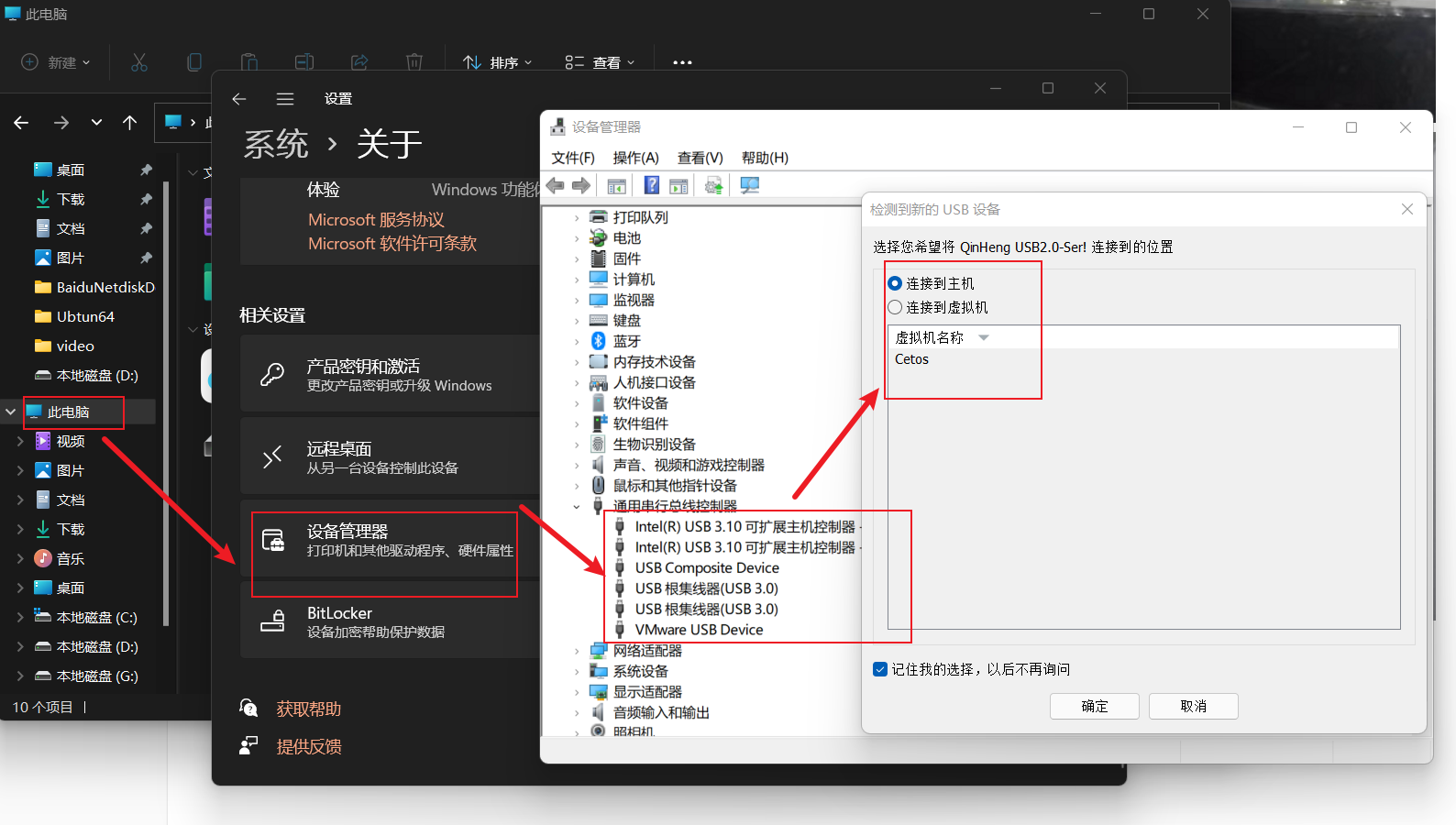The height and width of the screenshot is (825, 1456).
Task: Expand the 网络适配器 device category
Action: pyautogui.click(x=577, y=651)
